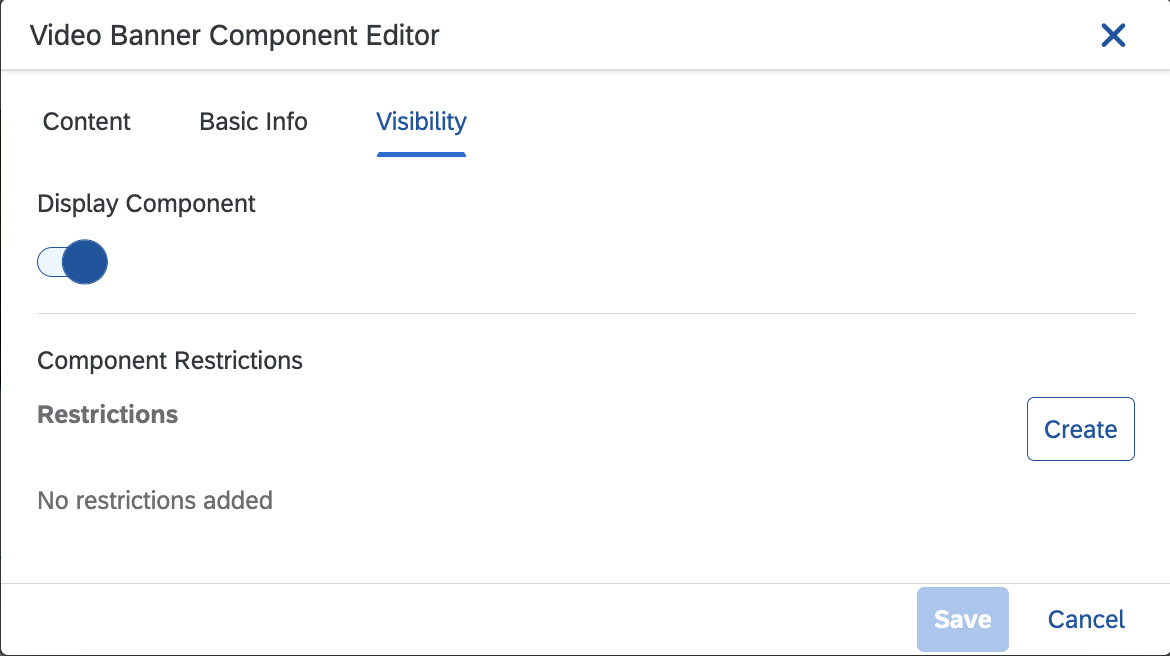The height and width of the screenshot is (656, 1170).
Task: Turn off Display Component visibility switch
Action: pos(71,261)
